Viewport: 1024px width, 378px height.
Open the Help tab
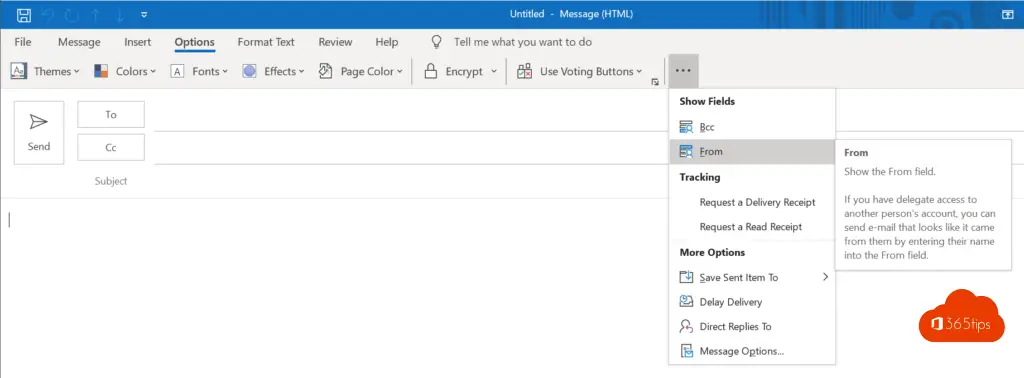[x=387, y=42]
